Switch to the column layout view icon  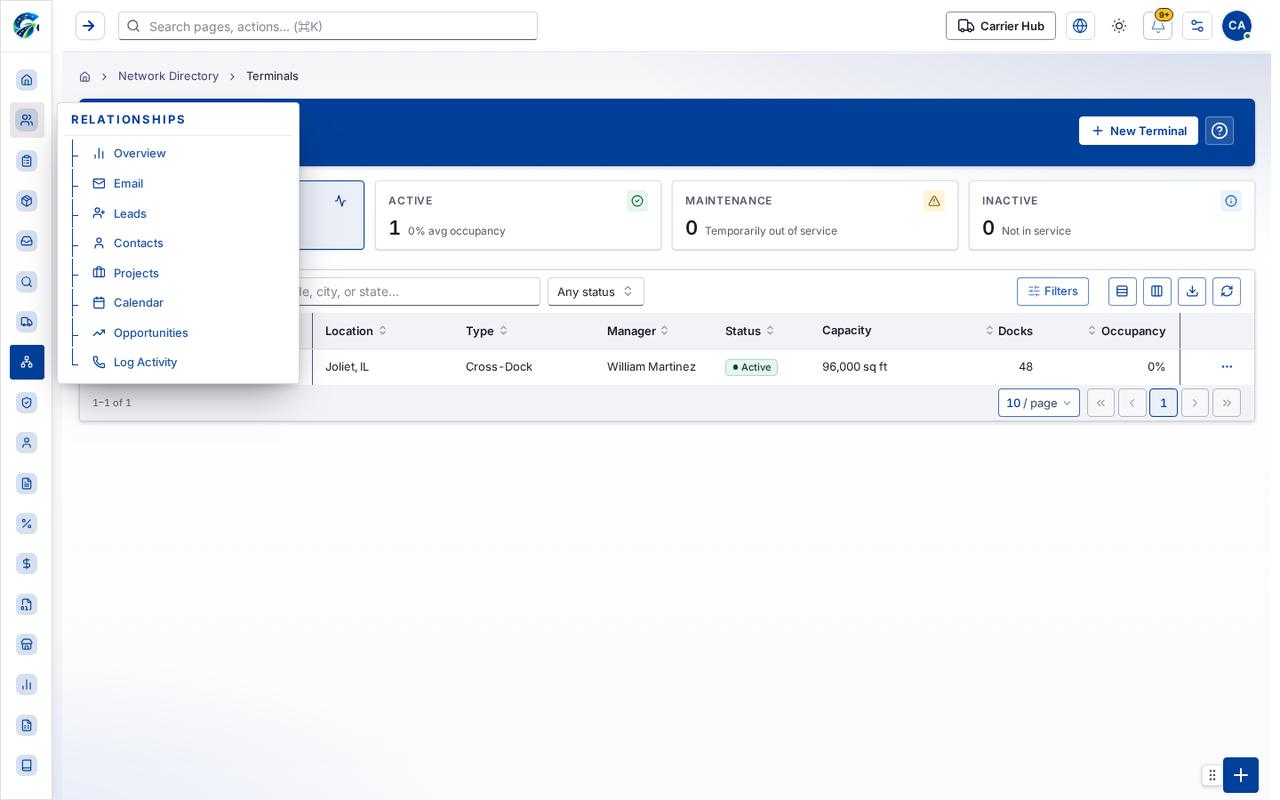coord(1157,291)
